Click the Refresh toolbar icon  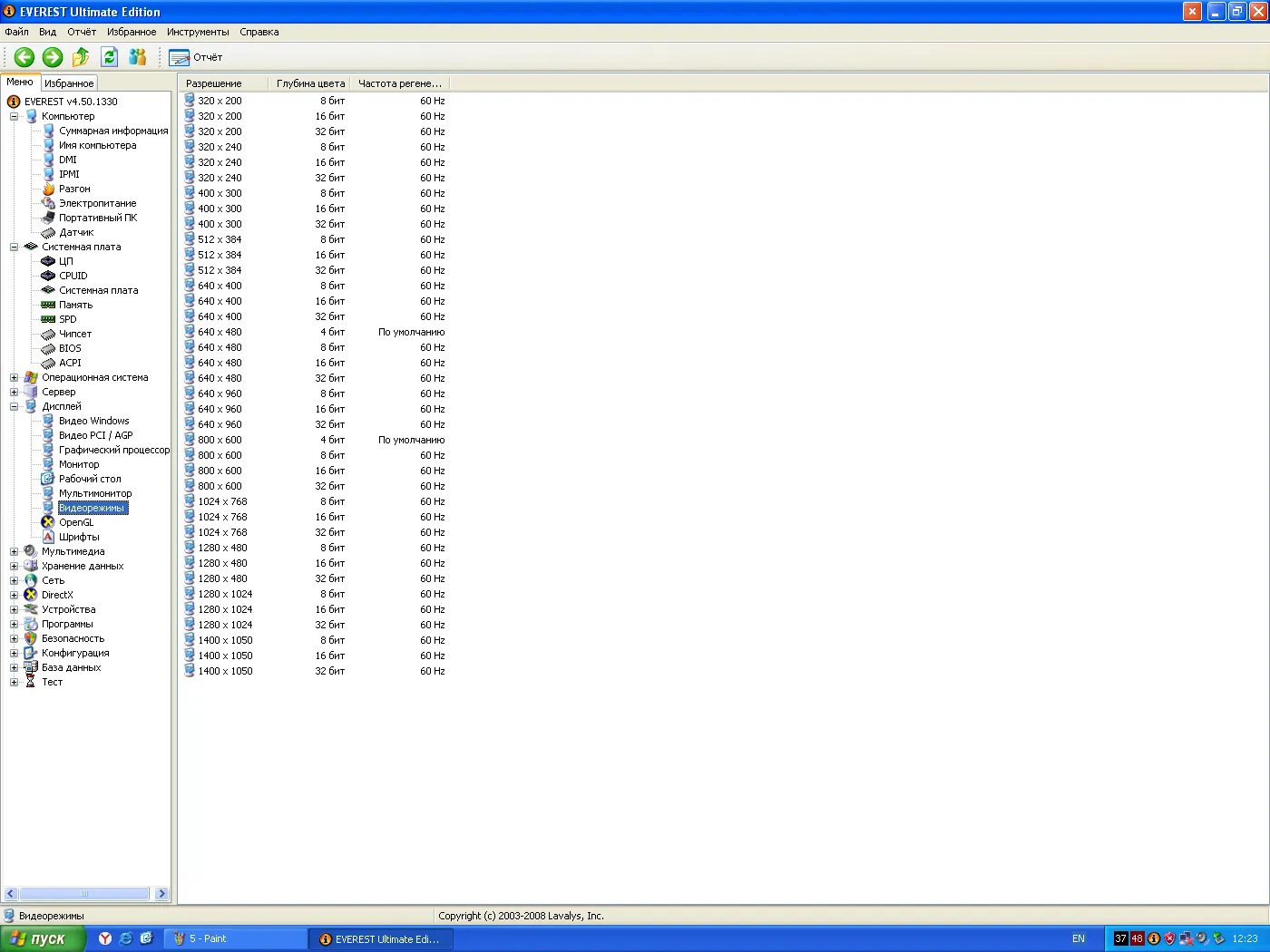coord(109,57)
